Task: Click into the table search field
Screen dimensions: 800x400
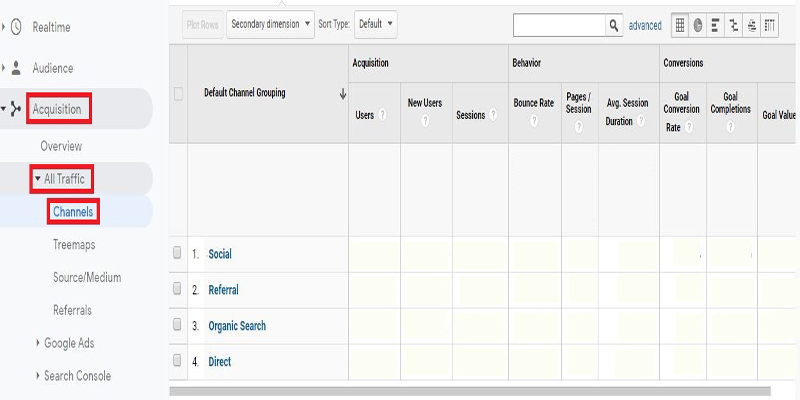Action: point(559,25)
